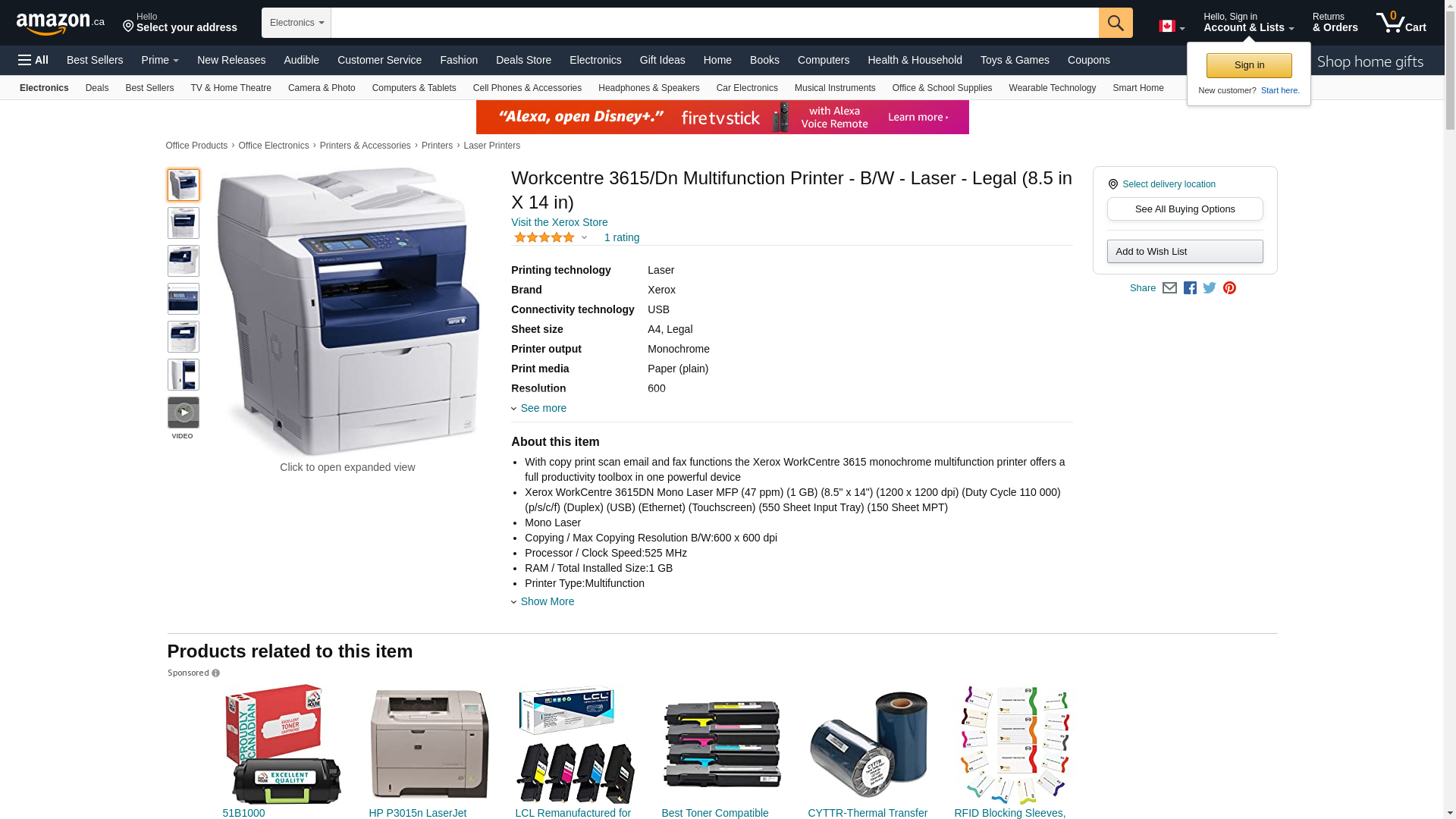This screenshot has width=1456, height=819.
Task: Open the Electronics search category dropdown
Action: click(x=297, y=23)
